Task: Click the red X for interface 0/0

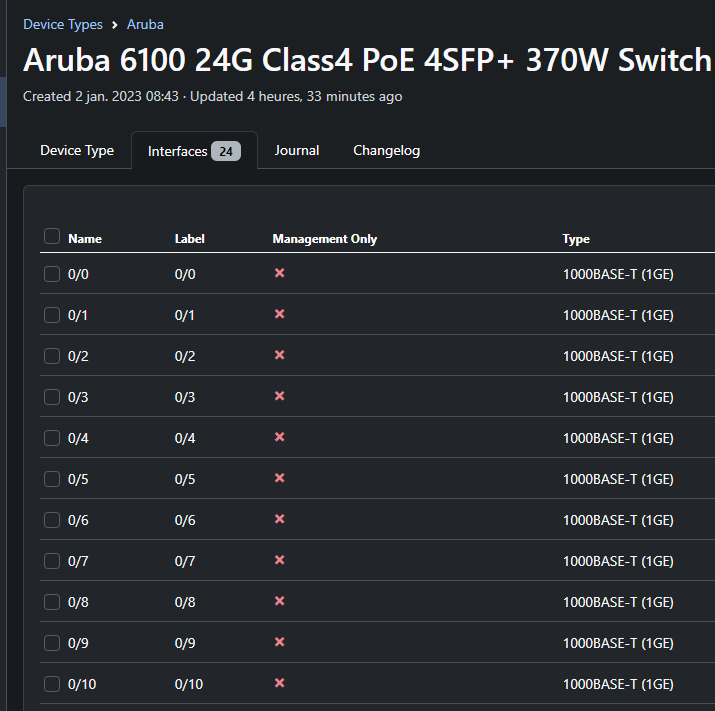Action: pyautogui.click(x=280, y=273)
